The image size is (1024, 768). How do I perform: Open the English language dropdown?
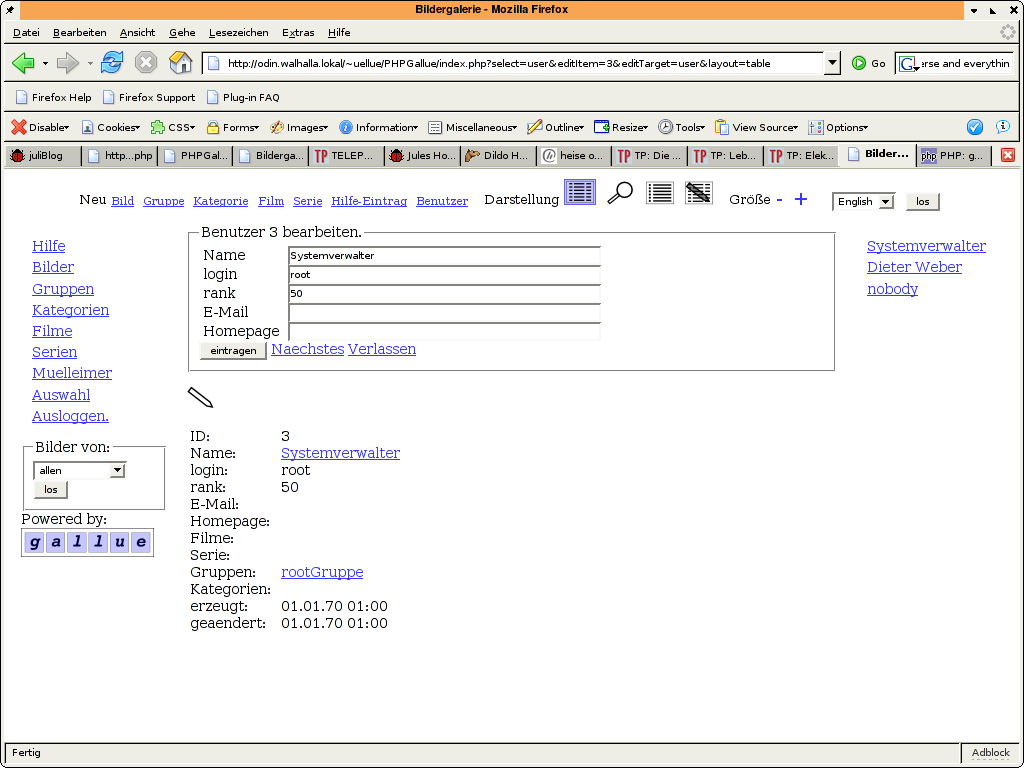tap(863, 202)
